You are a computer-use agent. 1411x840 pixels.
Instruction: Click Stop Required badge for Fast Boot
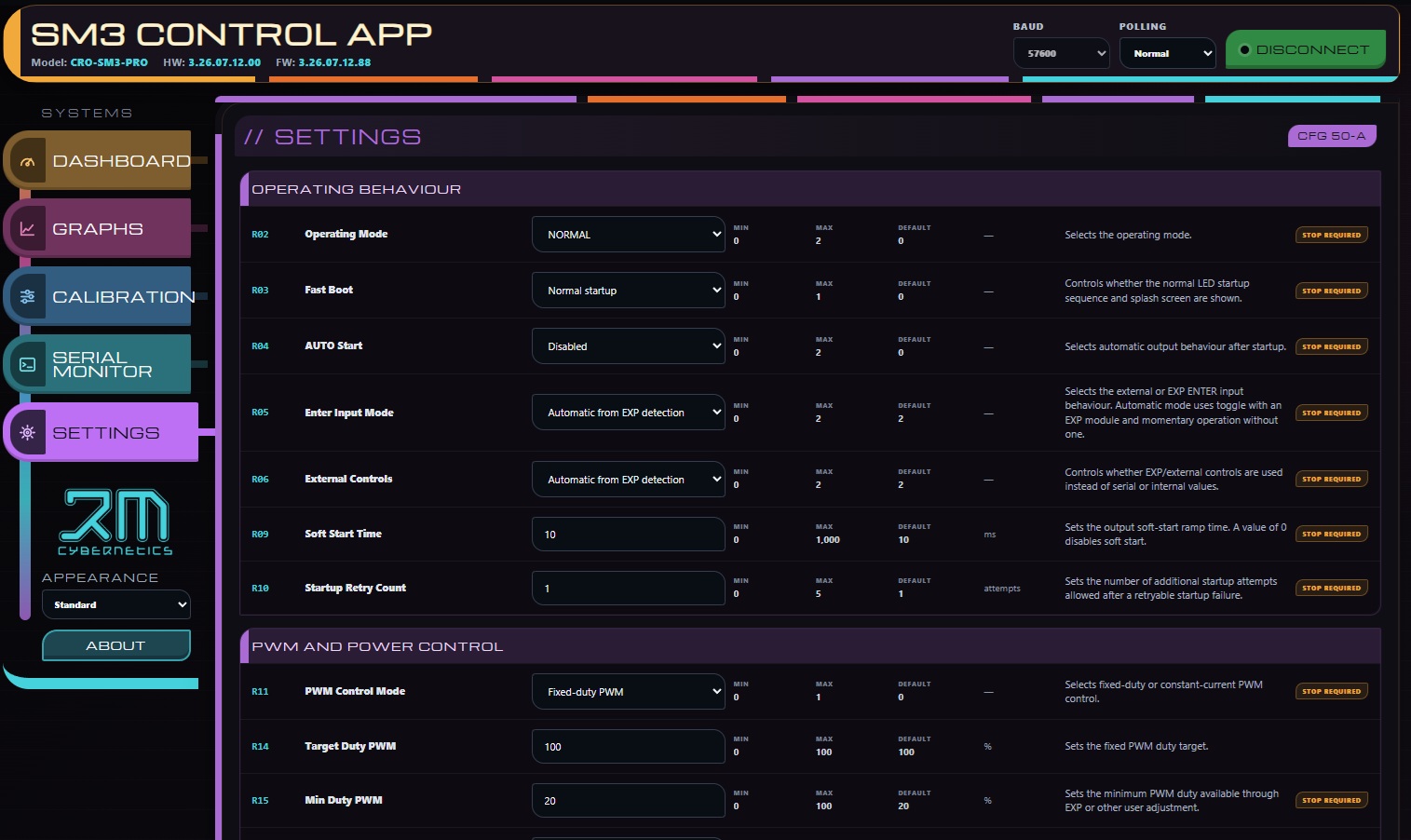click(x=1332, y=291)
